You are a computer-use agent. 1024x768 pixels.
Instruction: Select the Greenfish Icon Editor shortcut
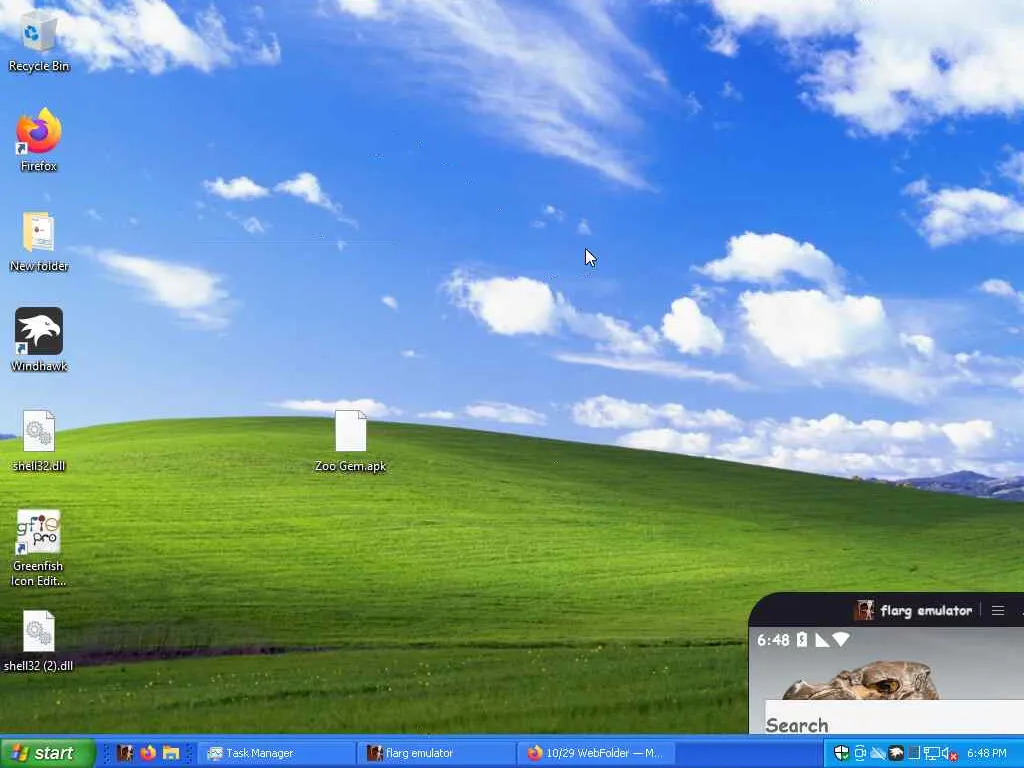(x=39, y=547)
